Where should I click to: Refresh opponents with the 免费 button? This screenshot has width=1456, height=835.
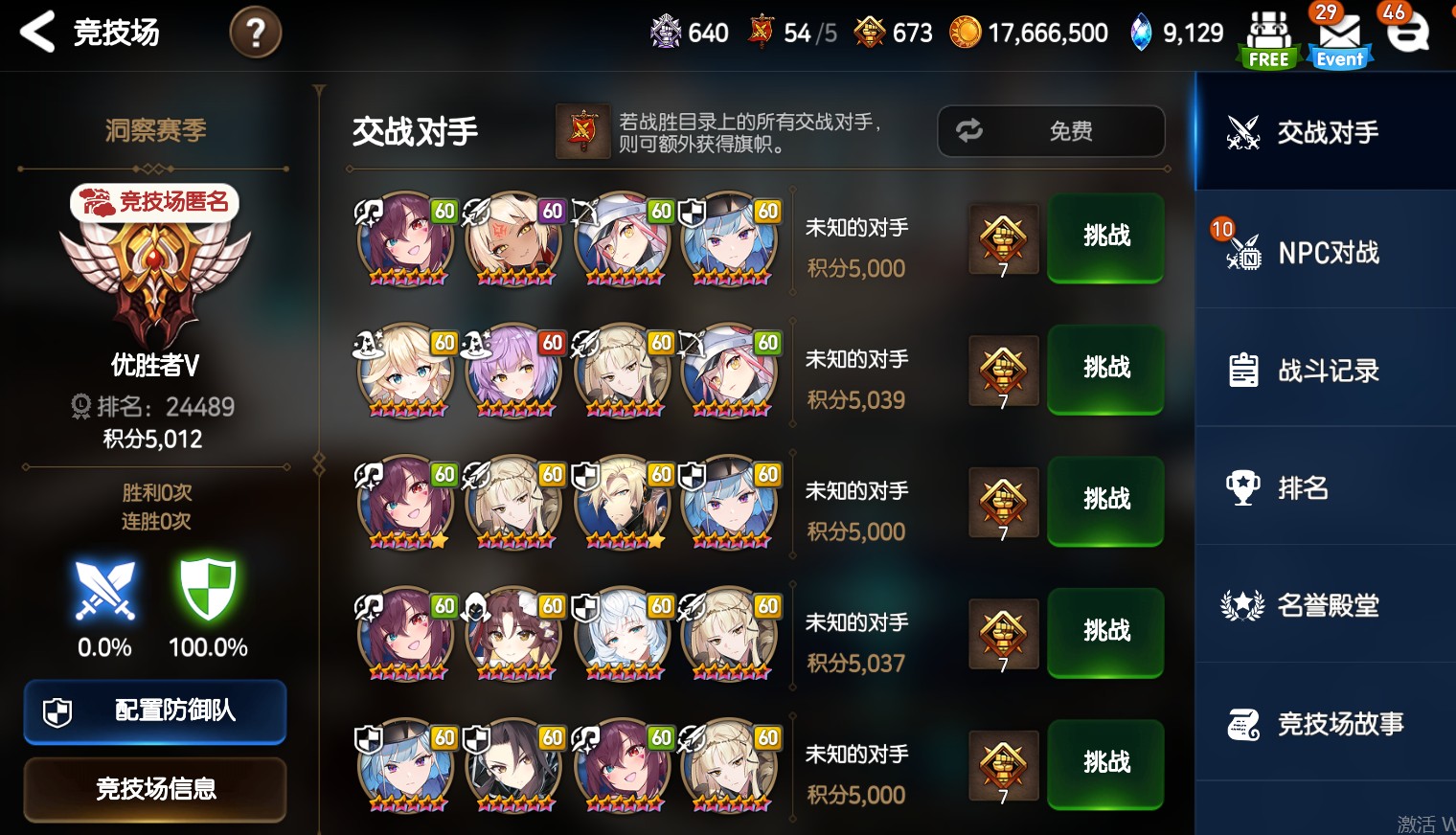point(1051,131)
